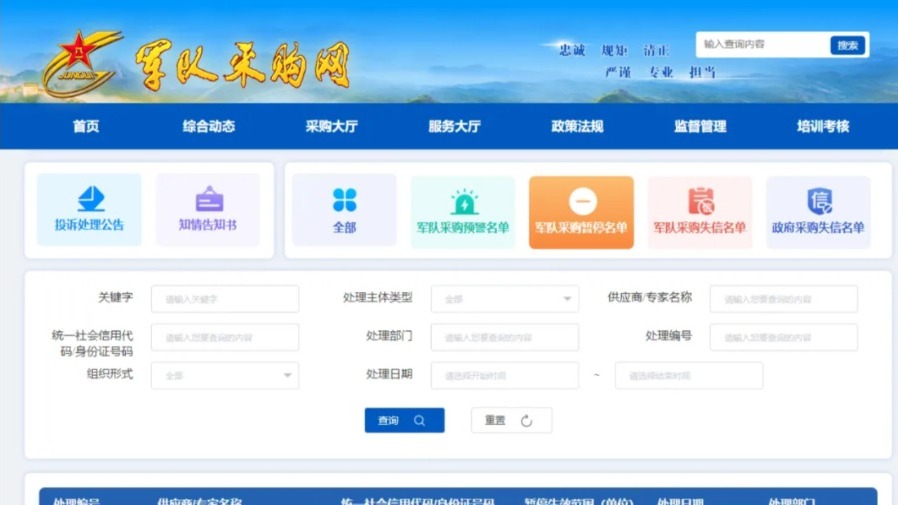The height and width of the screenshot is (505, 898).
Task: Open 服务大厅 navigation item
Action: tap(454, 127)
